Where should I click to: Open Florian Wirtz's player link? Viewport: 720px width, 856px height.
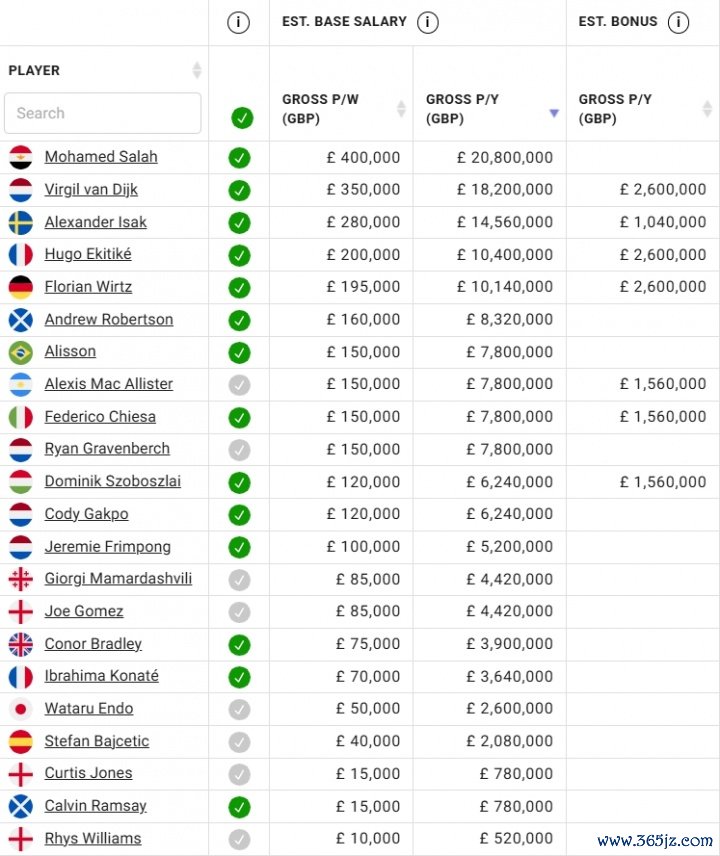(x=88, y=287)
